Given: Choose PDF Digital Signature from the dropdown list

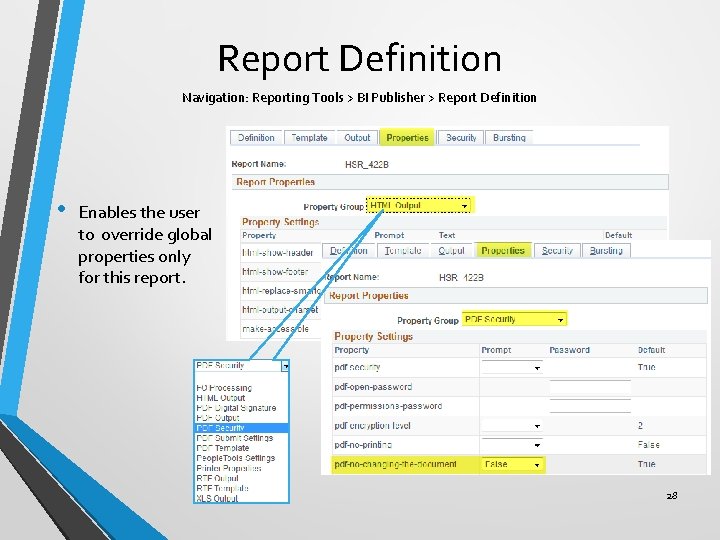Looking at the screenshot, I should pos(236,408).
